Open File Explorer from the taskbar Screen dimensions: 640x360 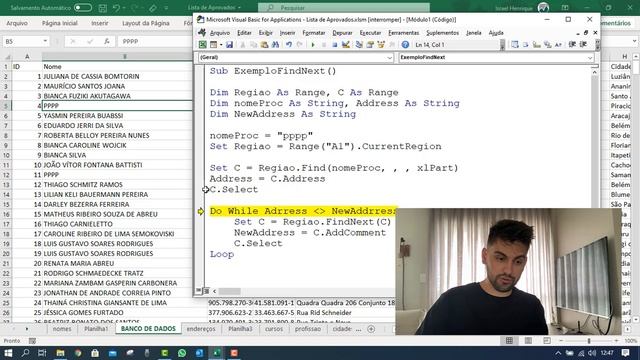[x=60, y=353]
